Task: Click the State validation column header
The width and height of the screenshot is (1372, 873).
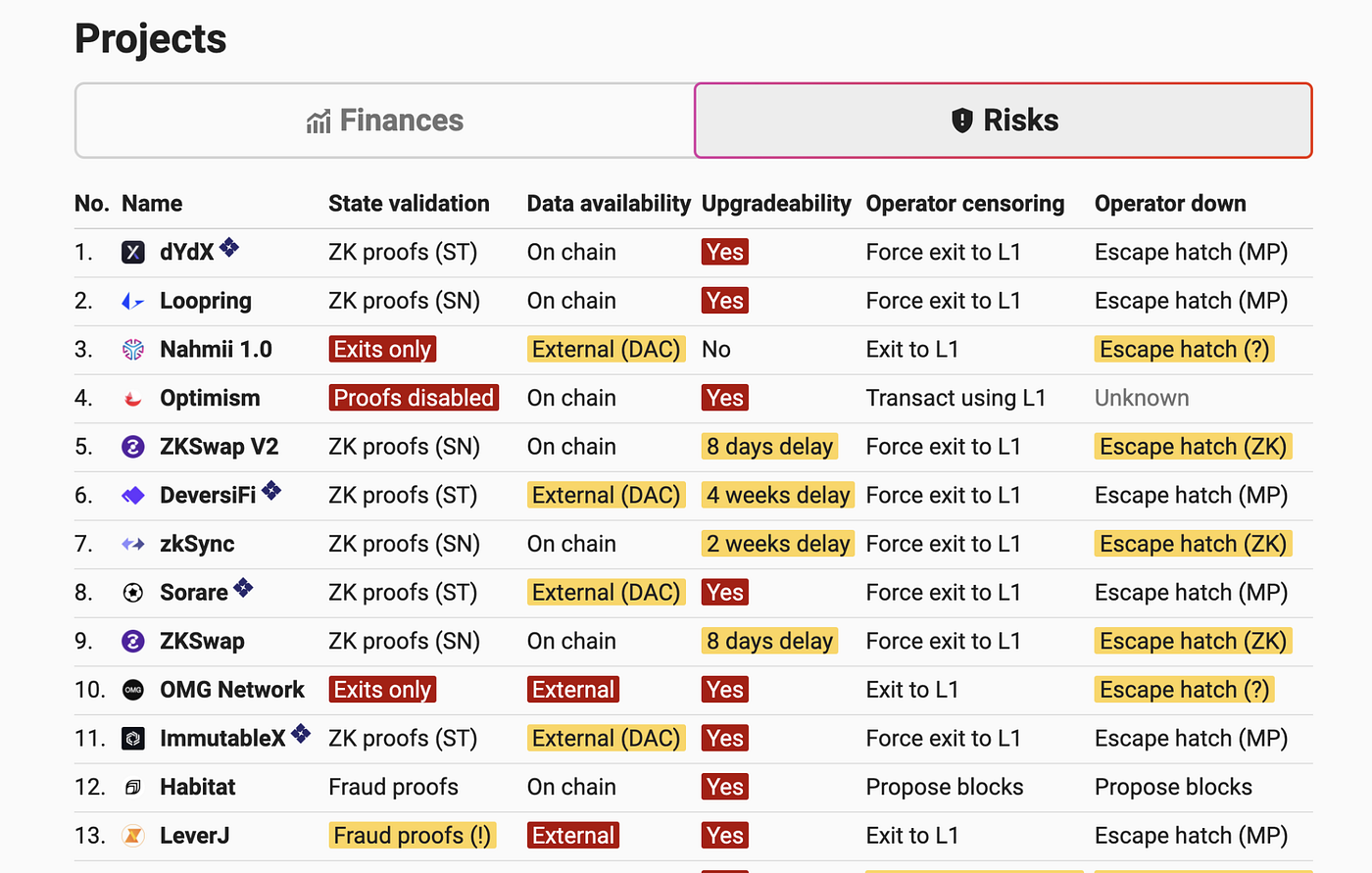Action: coord(409,204)
